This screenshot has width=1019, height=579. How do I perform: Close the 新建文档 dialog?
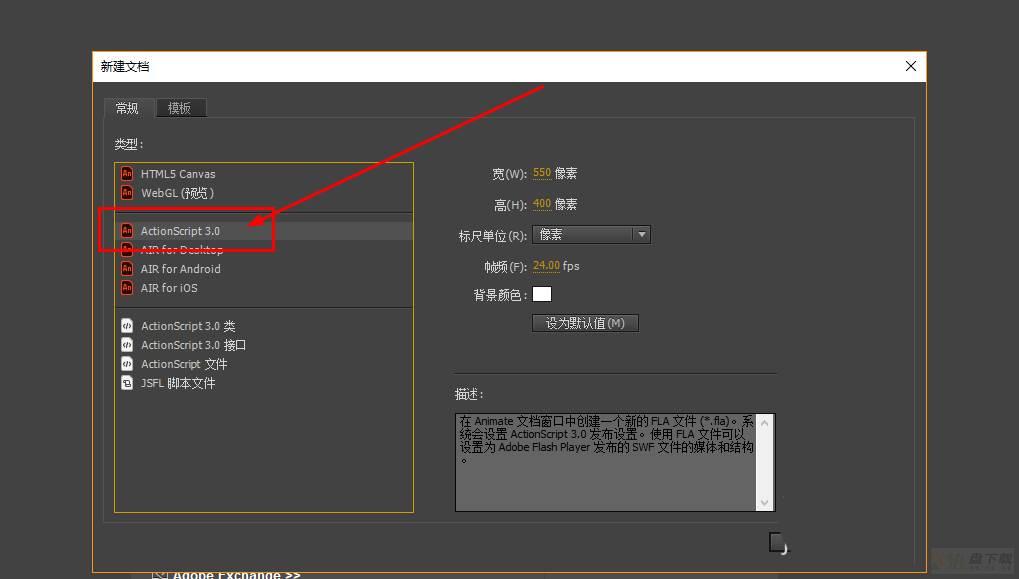tap(910, 66)
